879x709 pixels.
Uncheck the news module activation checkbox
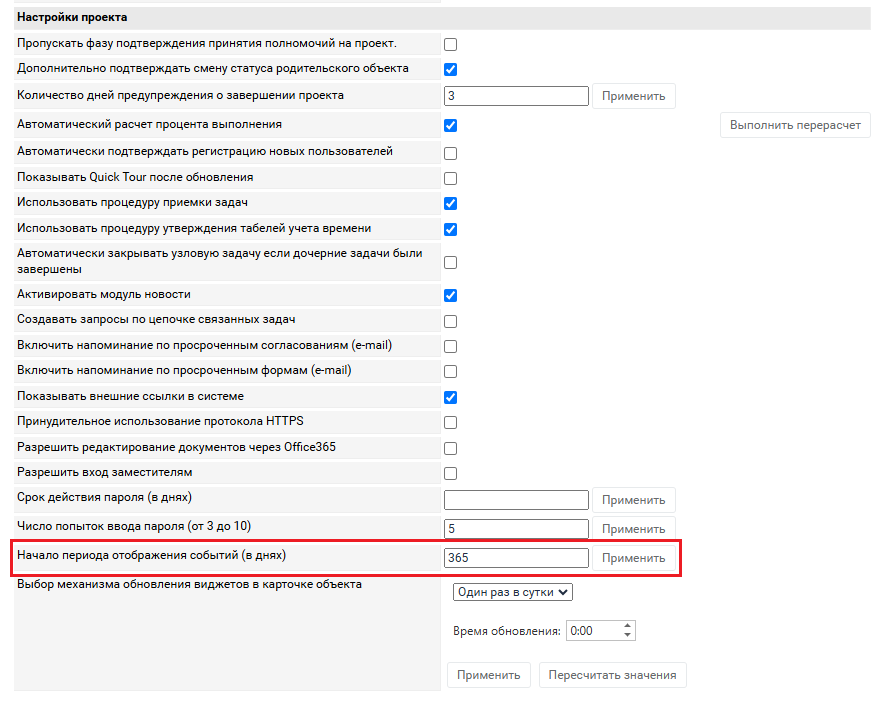[450, 296]
